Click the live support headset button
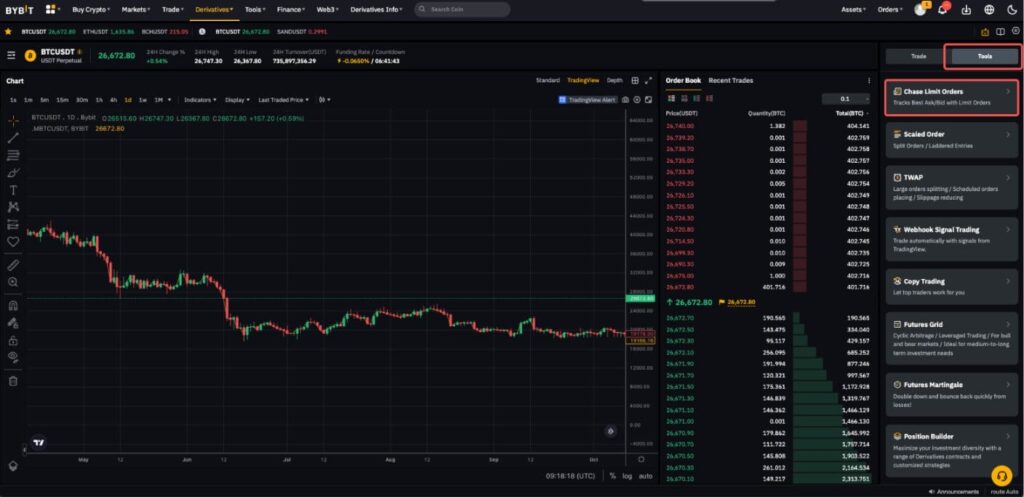 [1001, 475]
